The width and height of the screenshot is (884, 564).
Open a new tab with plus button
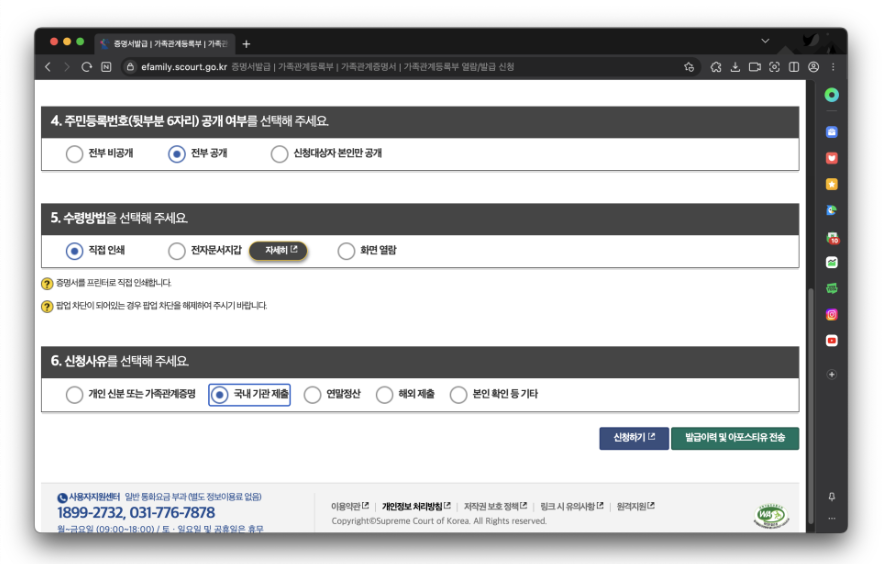tap(246, 44)
